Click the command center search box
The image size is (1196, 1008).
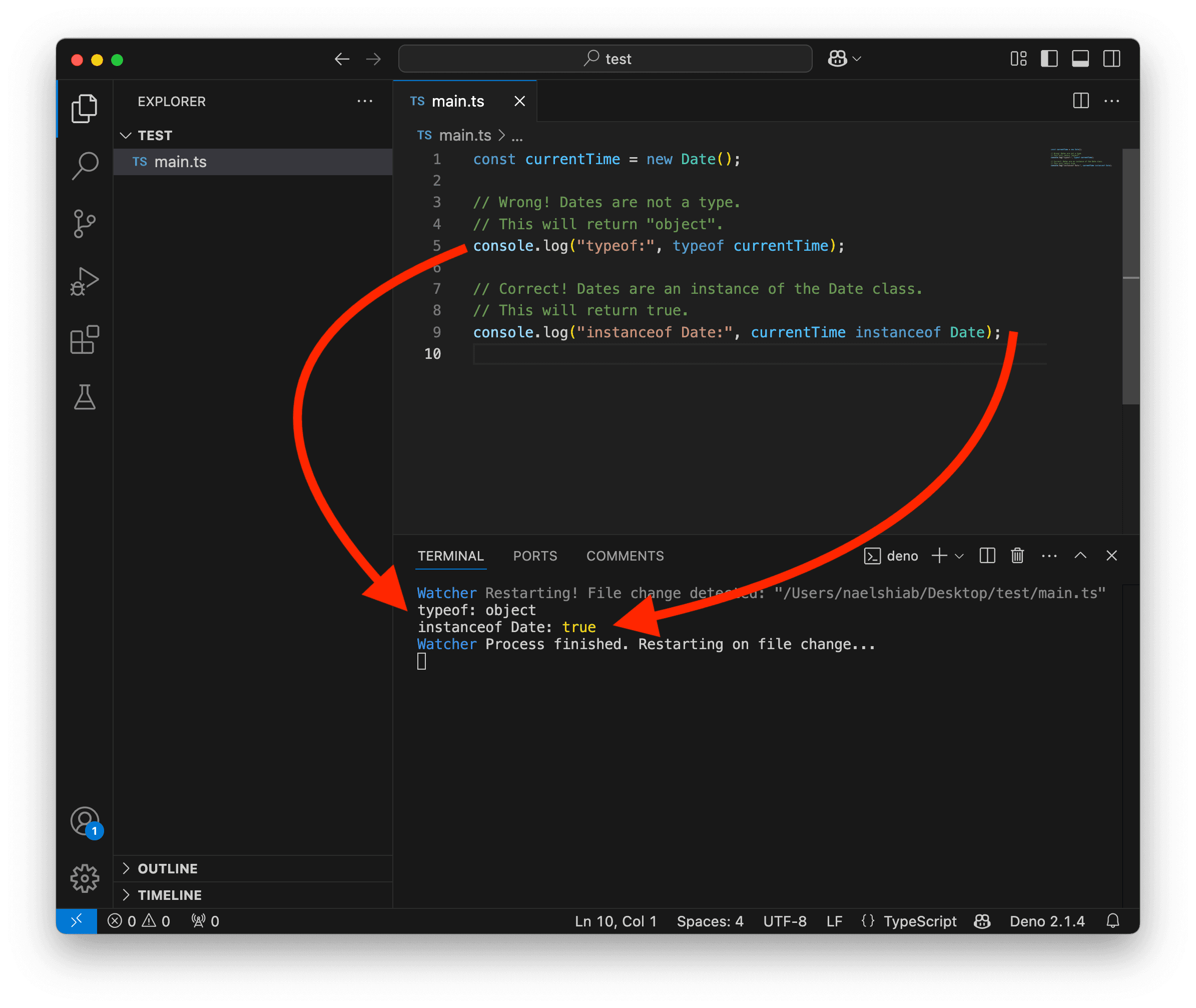(605, 59)
